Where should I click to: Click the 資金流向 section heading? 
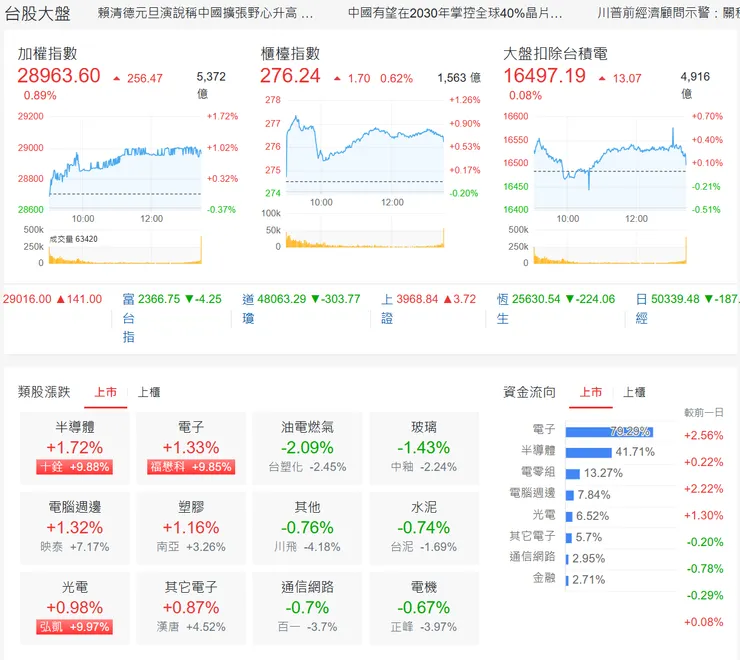(x=530, y=392)
